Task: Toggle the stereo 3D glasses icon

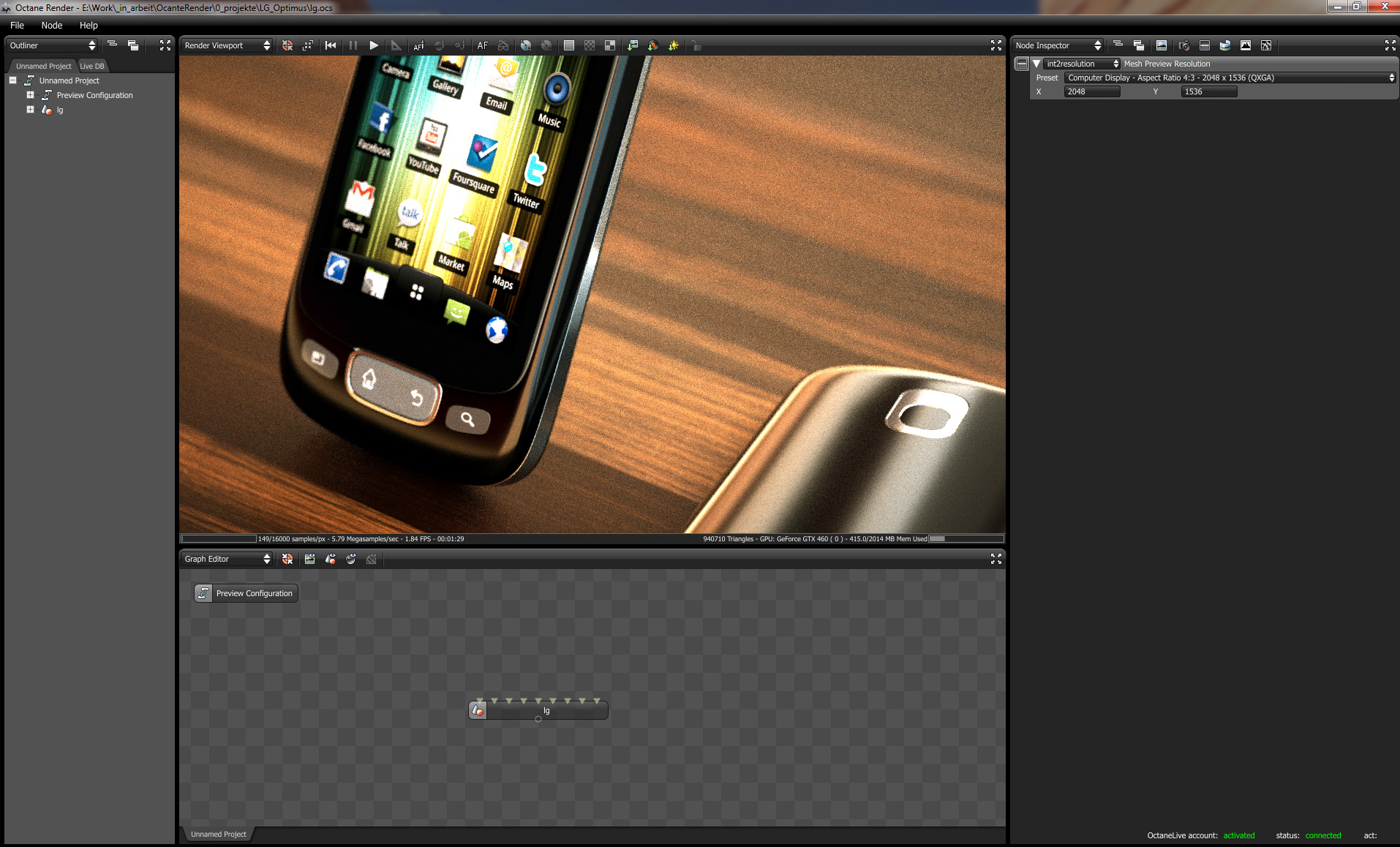Action: [503, 45]
